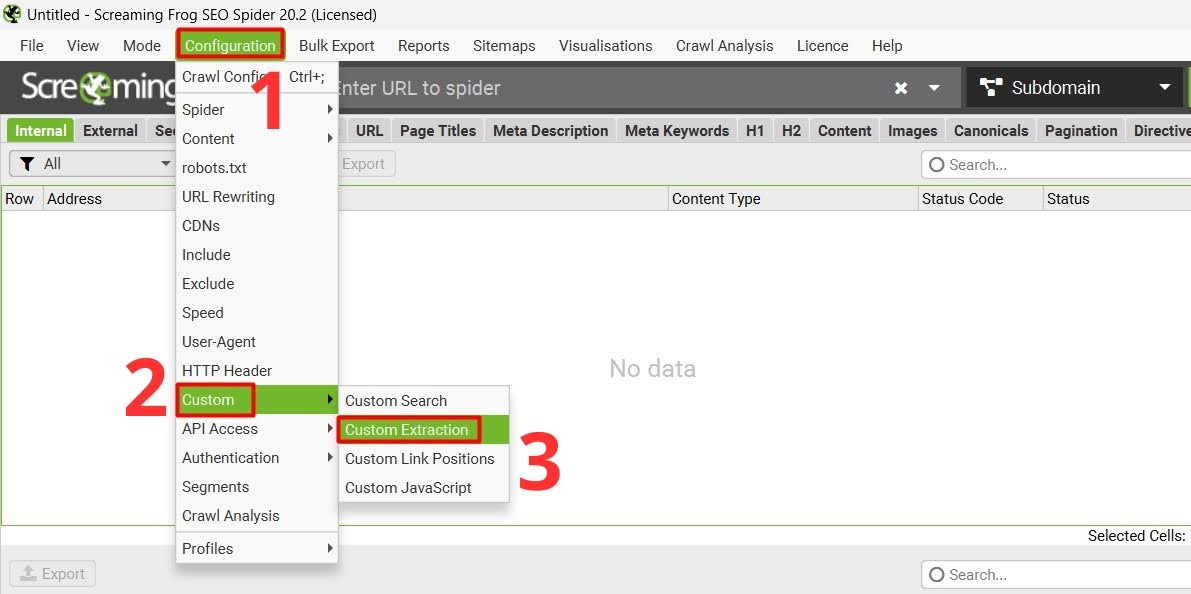
Task: Sort by the Status column header
Action: [x=1117, y=199]
